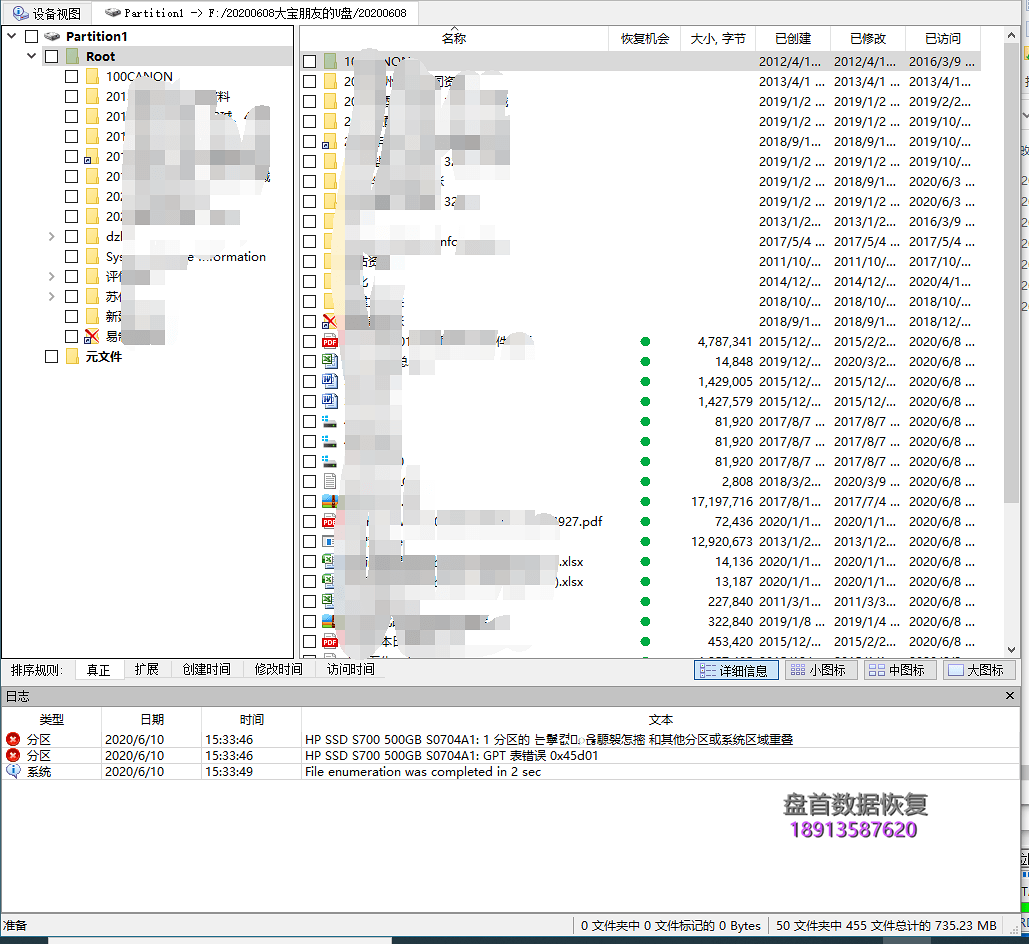Screen dimensions: 1029x944
Task: Click the red error icon in the first log row
Action: (x=13, y=739)
